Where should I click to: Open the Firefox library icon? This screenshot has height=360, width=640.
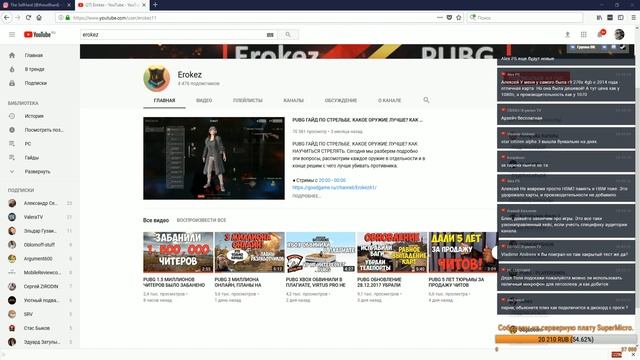(x=599, y=18)
